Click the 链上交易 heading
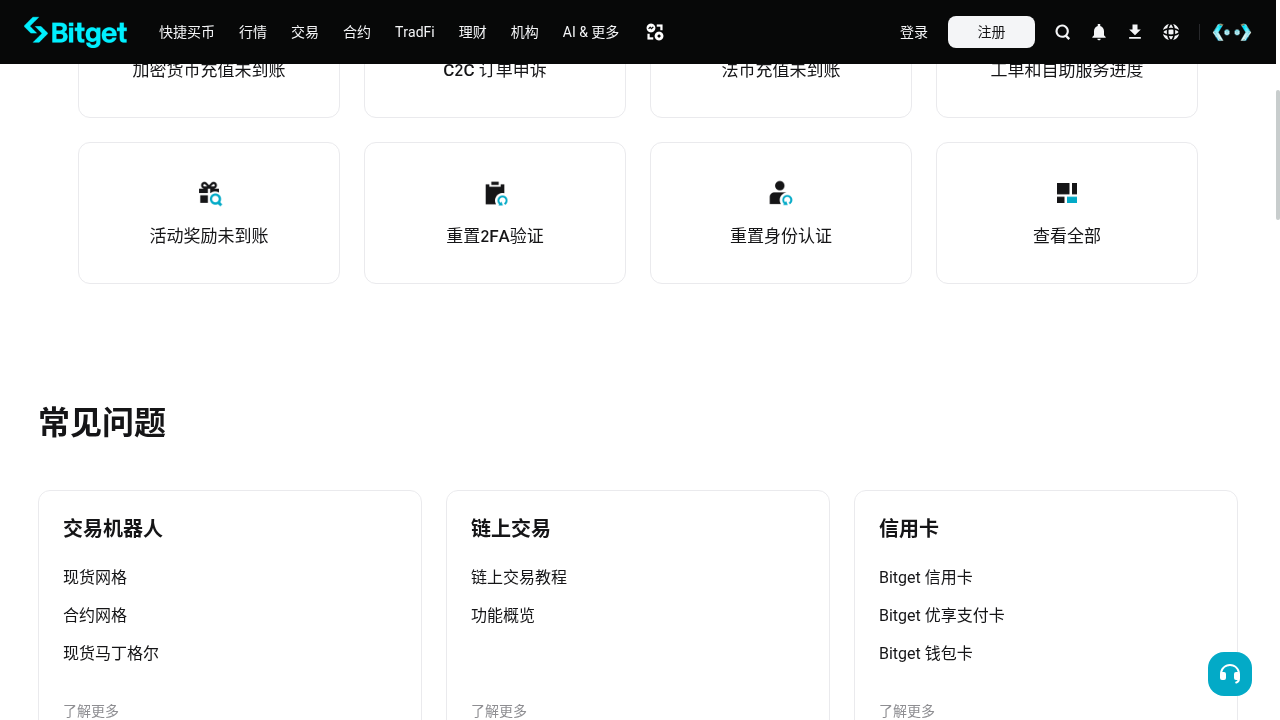 tap(510, 528)
